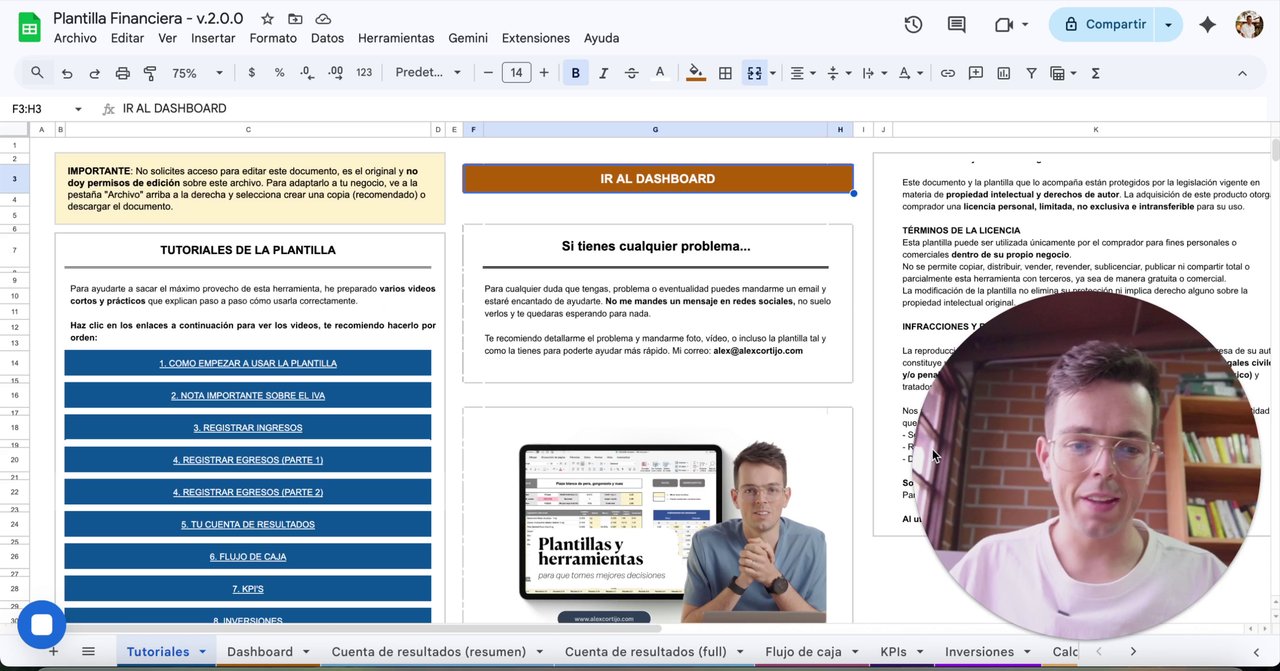Click the insert chart icon
This screenshot has width=1280, height=671.
[x=1003, y=73]
